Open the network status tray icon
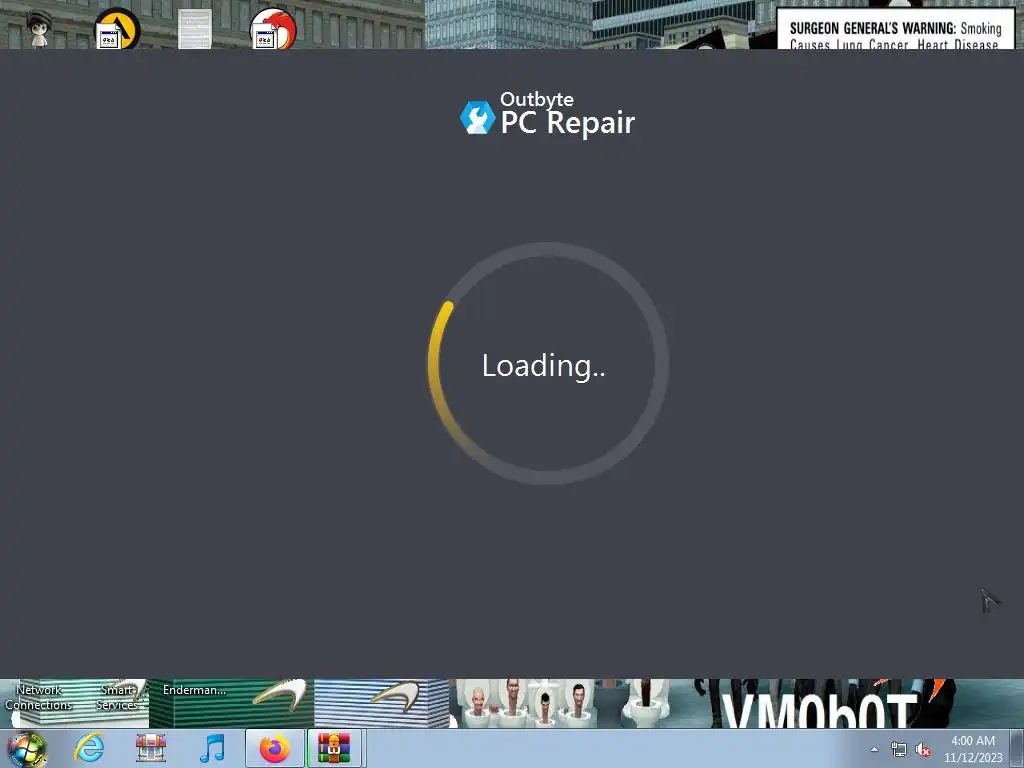 point(899,750)
